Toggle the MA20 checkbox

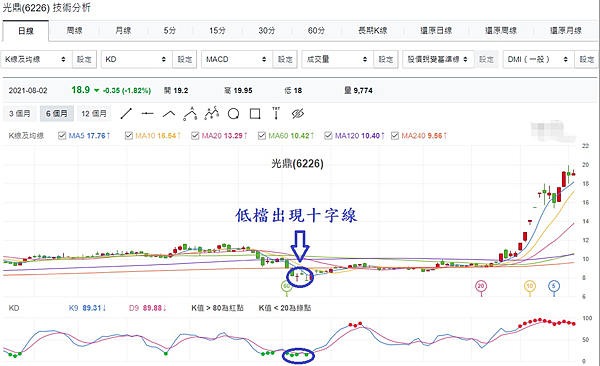[195, 136]
